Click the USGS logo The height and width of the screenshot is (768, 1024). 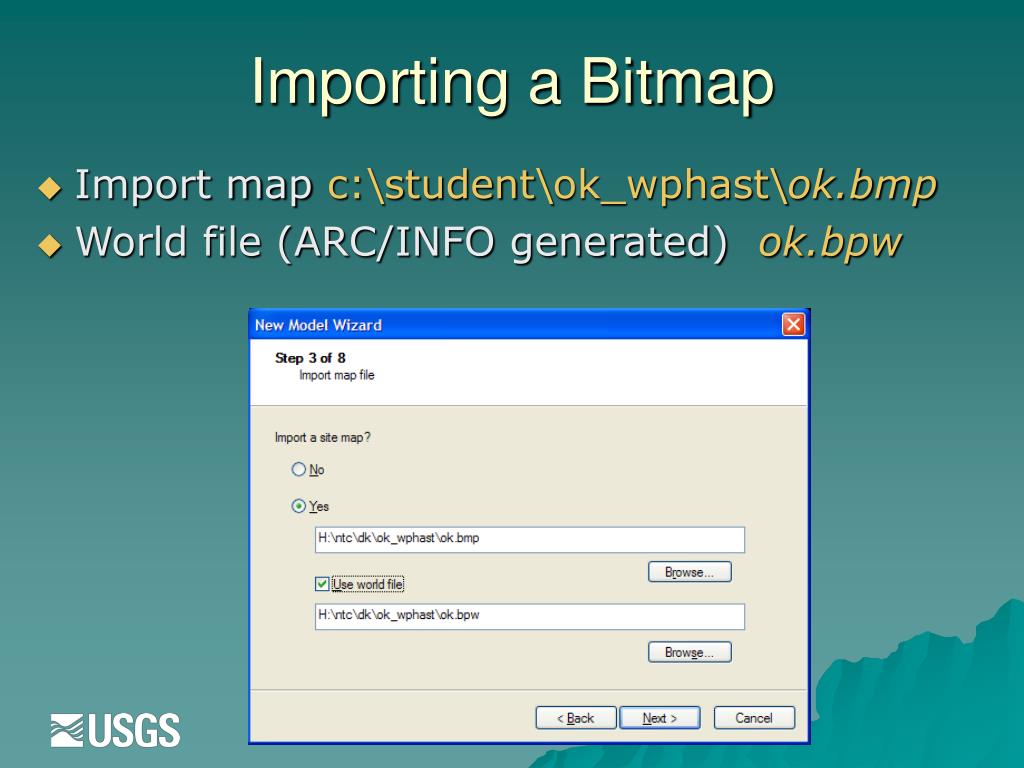pos(115,730)
